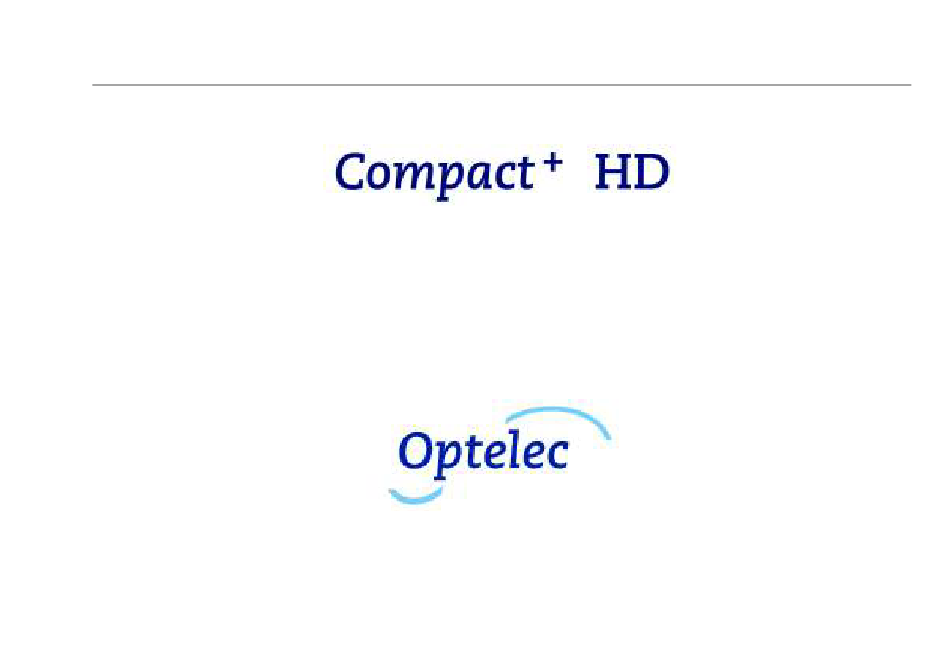Click the letter m in Compact

click(416, 177)
